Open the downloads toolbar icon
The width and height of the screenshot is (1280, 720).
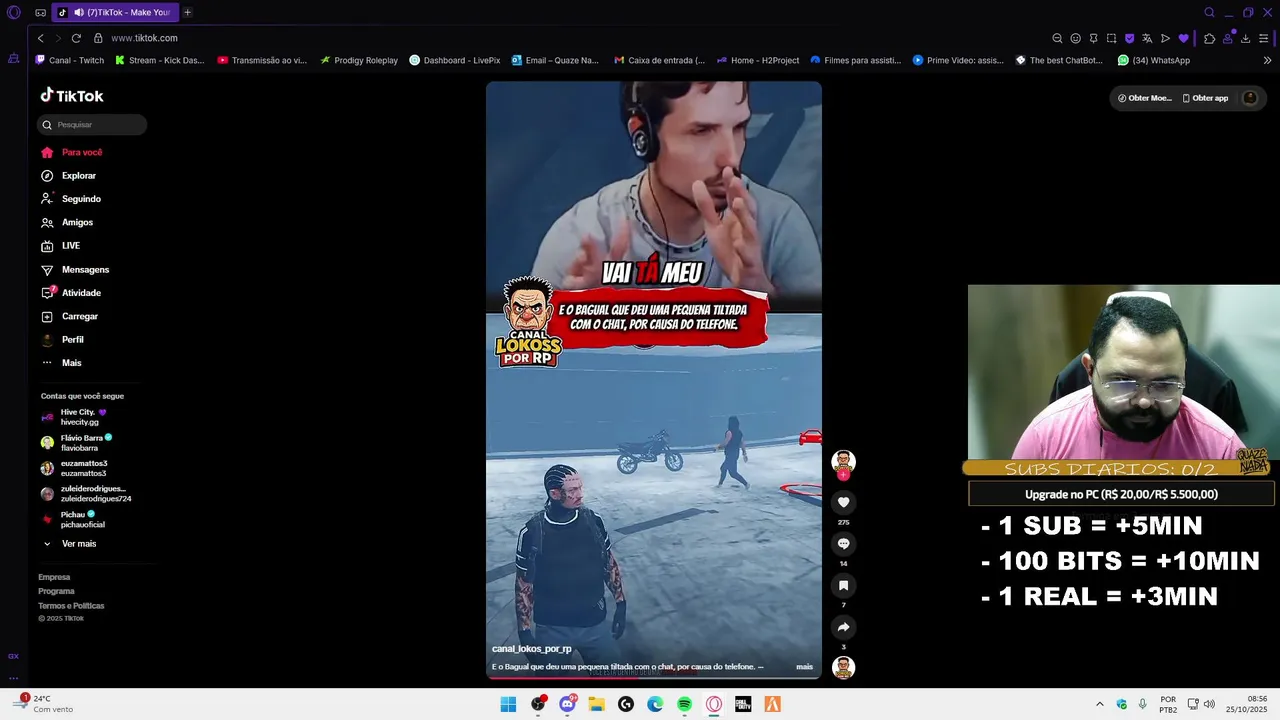[1245, 38]
